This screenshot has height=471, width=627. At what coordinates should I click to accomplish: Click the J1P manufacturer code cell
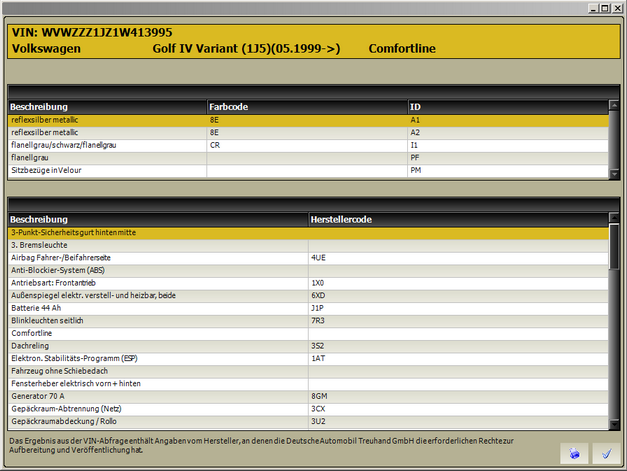point(458,308)
